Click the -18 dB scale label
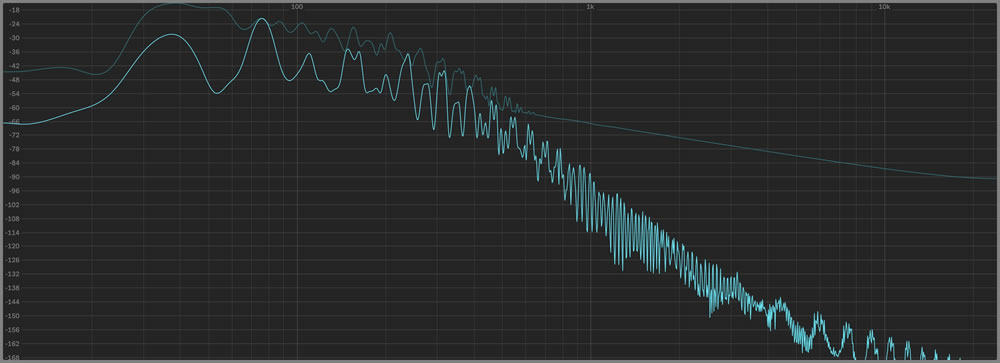The image size is (1000, 363). (x=14, y=10)
